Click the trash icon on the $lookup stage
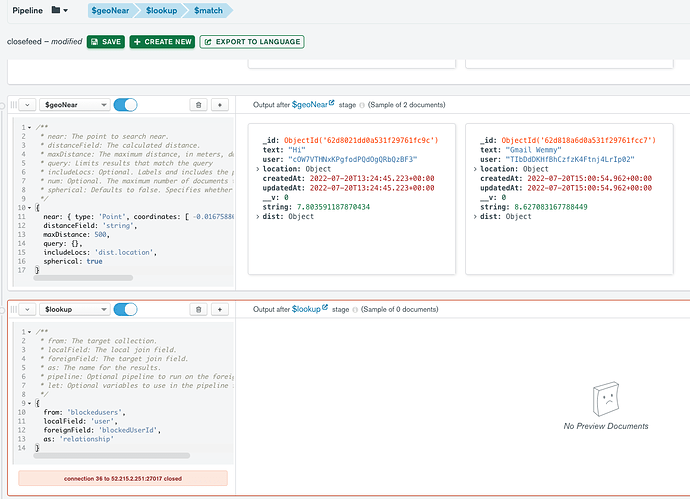The height and width of the screenshot is (499, 690). (x=198, y=310)
